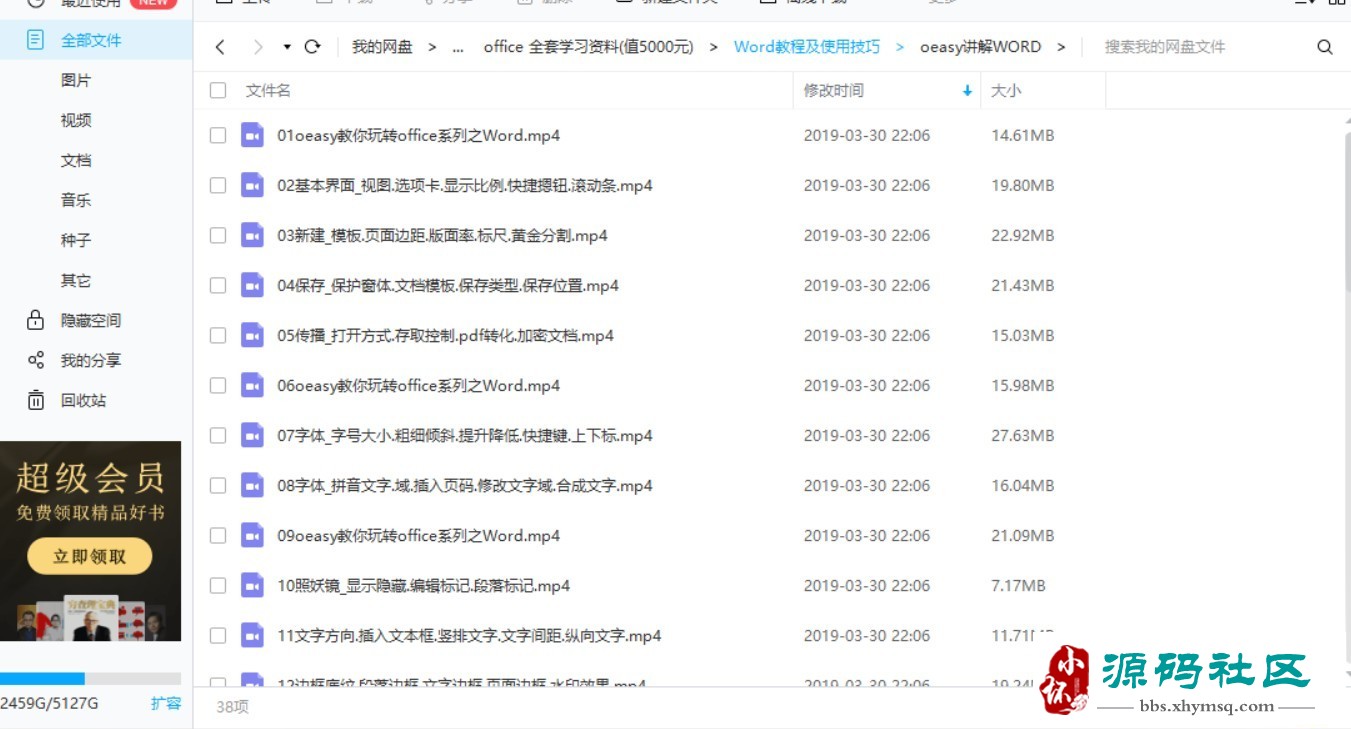This screenshot has height=729, width=1351.
Task: Click the back arrow in navigation bar
Action: point(220,47)
